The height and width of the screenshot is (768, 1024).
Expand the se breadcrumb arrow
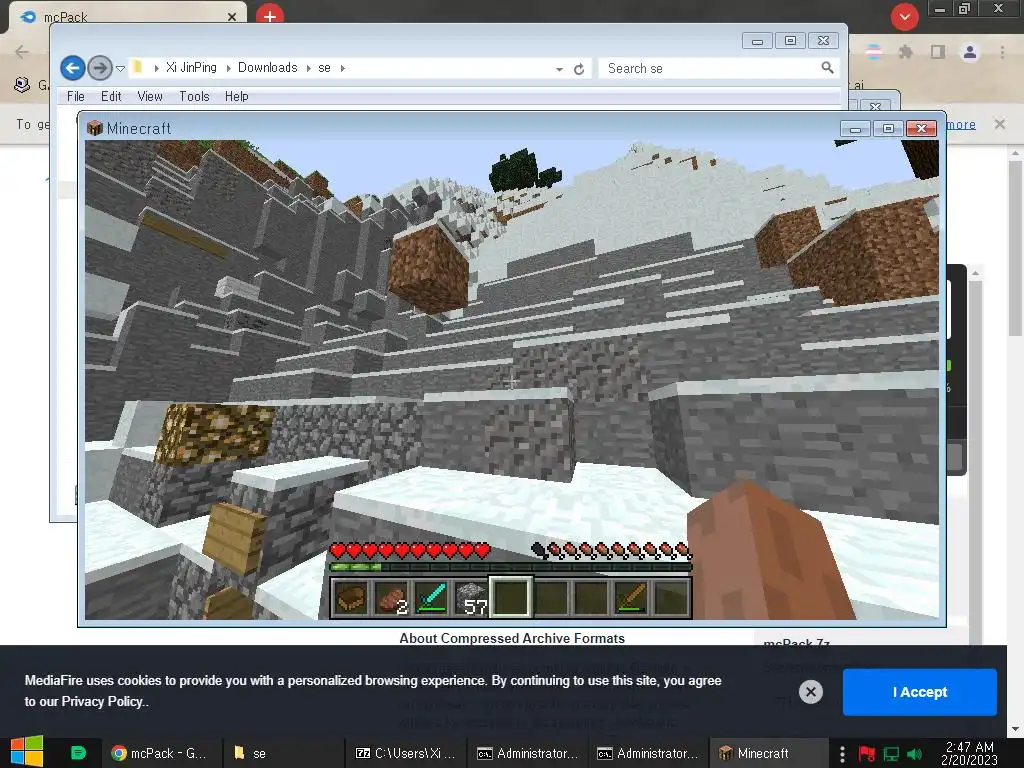click(342, 68)
